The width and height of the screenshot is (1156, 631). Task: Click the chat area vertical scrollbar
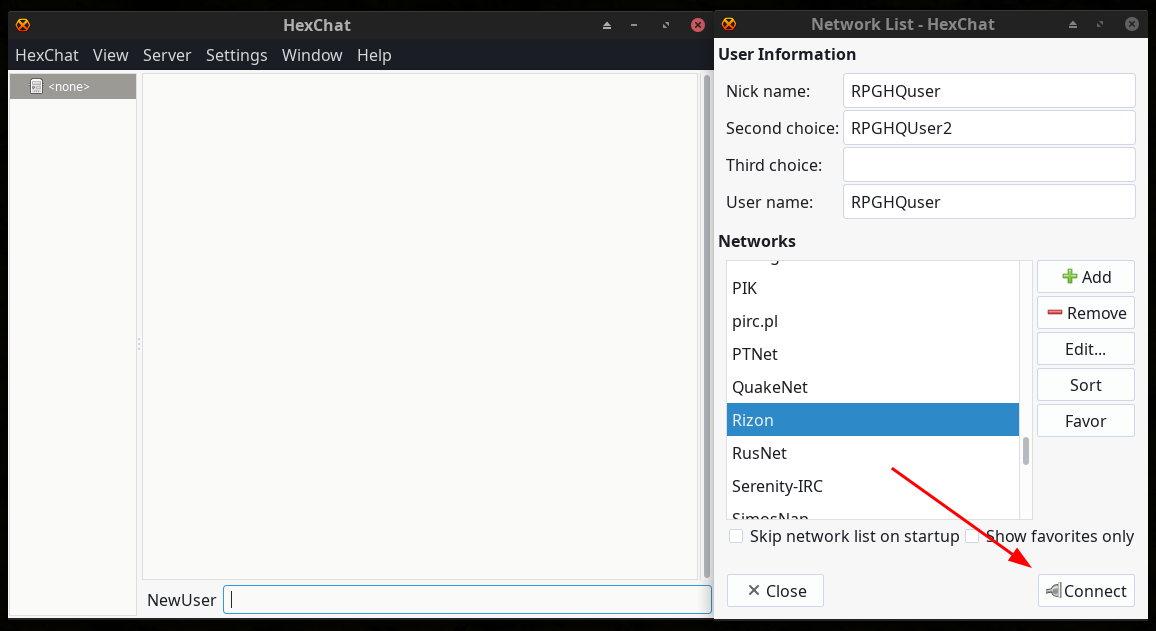[x=706, y=326]
